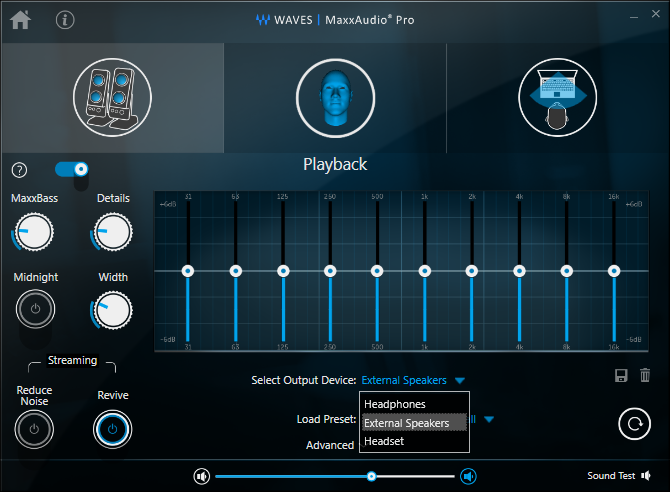Viewport: 670px width, 492px height.
Task: Minimize the MaxxAudio Pro window
Action: (634, 17)
